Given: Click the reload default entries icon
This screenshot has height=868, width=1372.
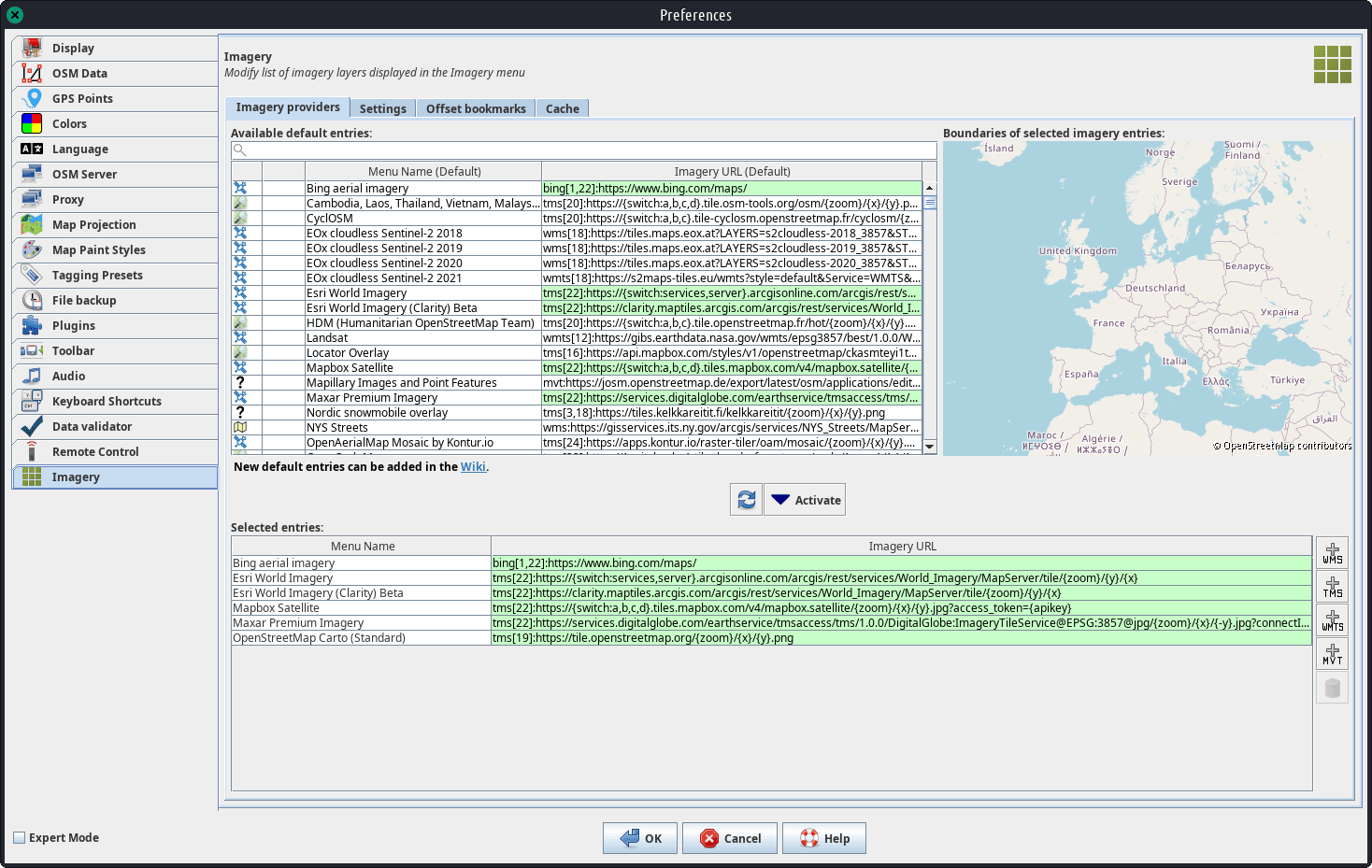Looking at the screenshot, I should pyautogui.click(x=746, y=500).
